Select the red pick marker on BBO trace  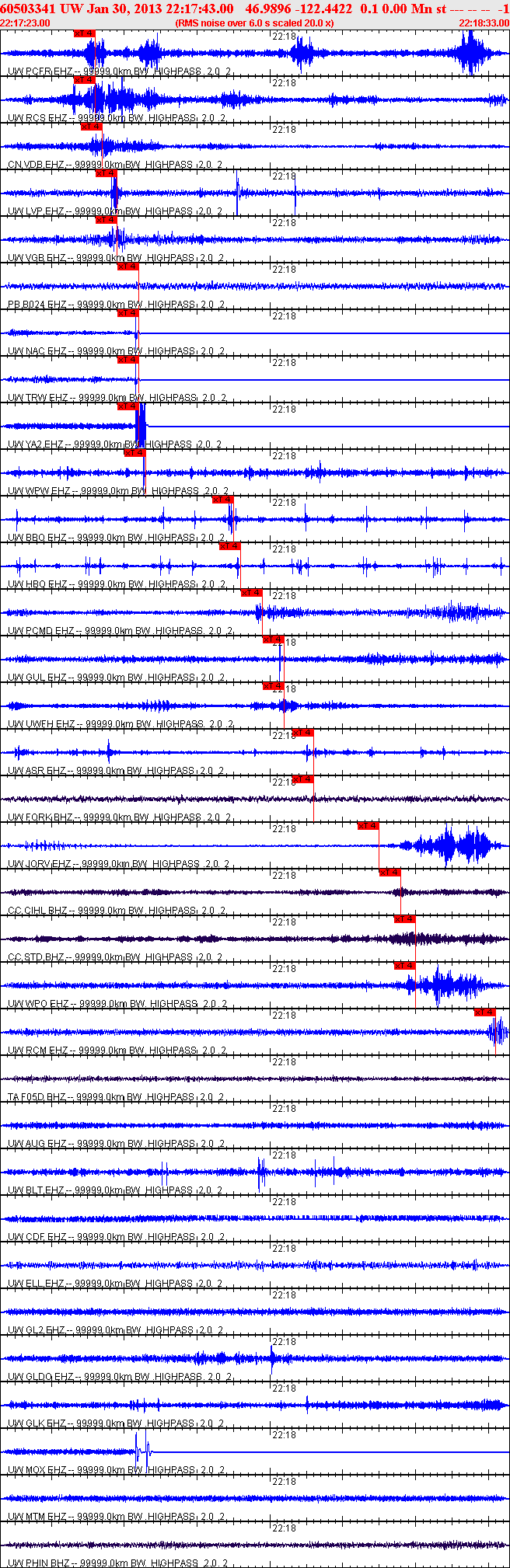coord(222,500)
